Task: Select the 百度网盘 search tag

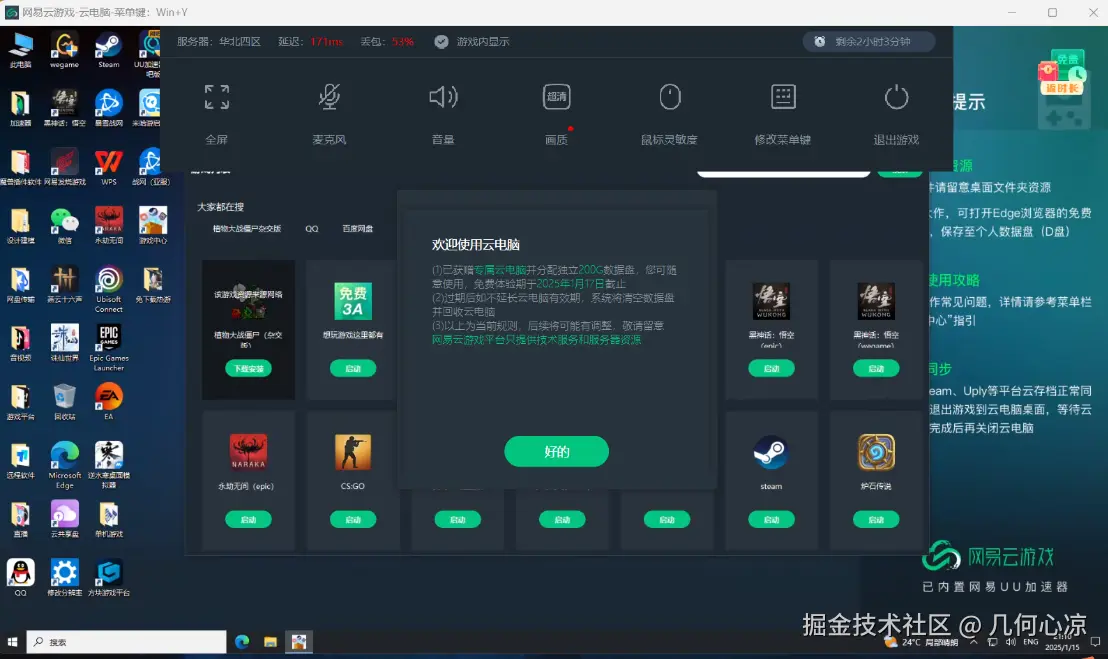Action: pos(359,228)
